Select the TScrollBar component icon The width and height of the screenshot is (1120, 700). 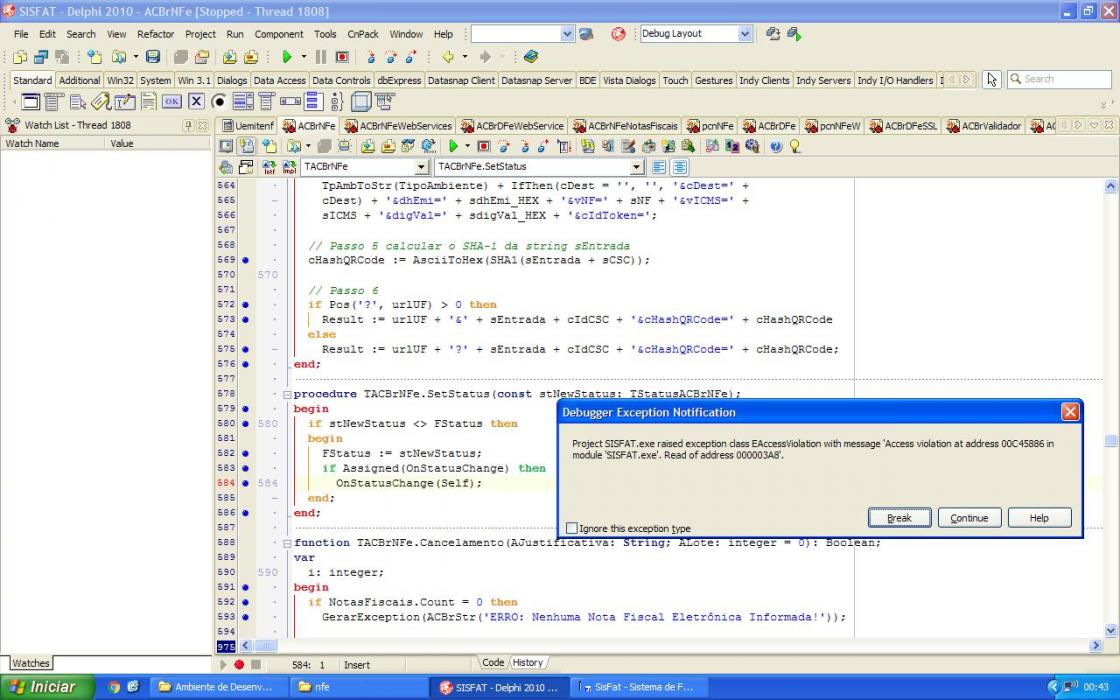click(x=290, y=101)
